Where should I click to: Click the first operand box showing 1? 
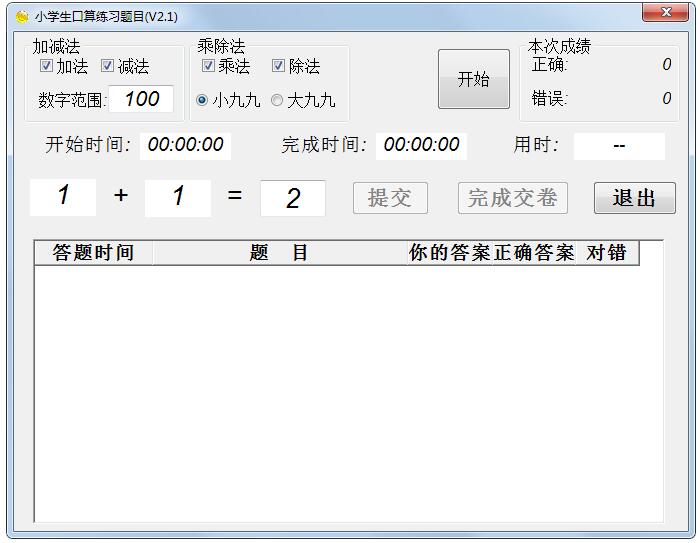coord(63,197)
